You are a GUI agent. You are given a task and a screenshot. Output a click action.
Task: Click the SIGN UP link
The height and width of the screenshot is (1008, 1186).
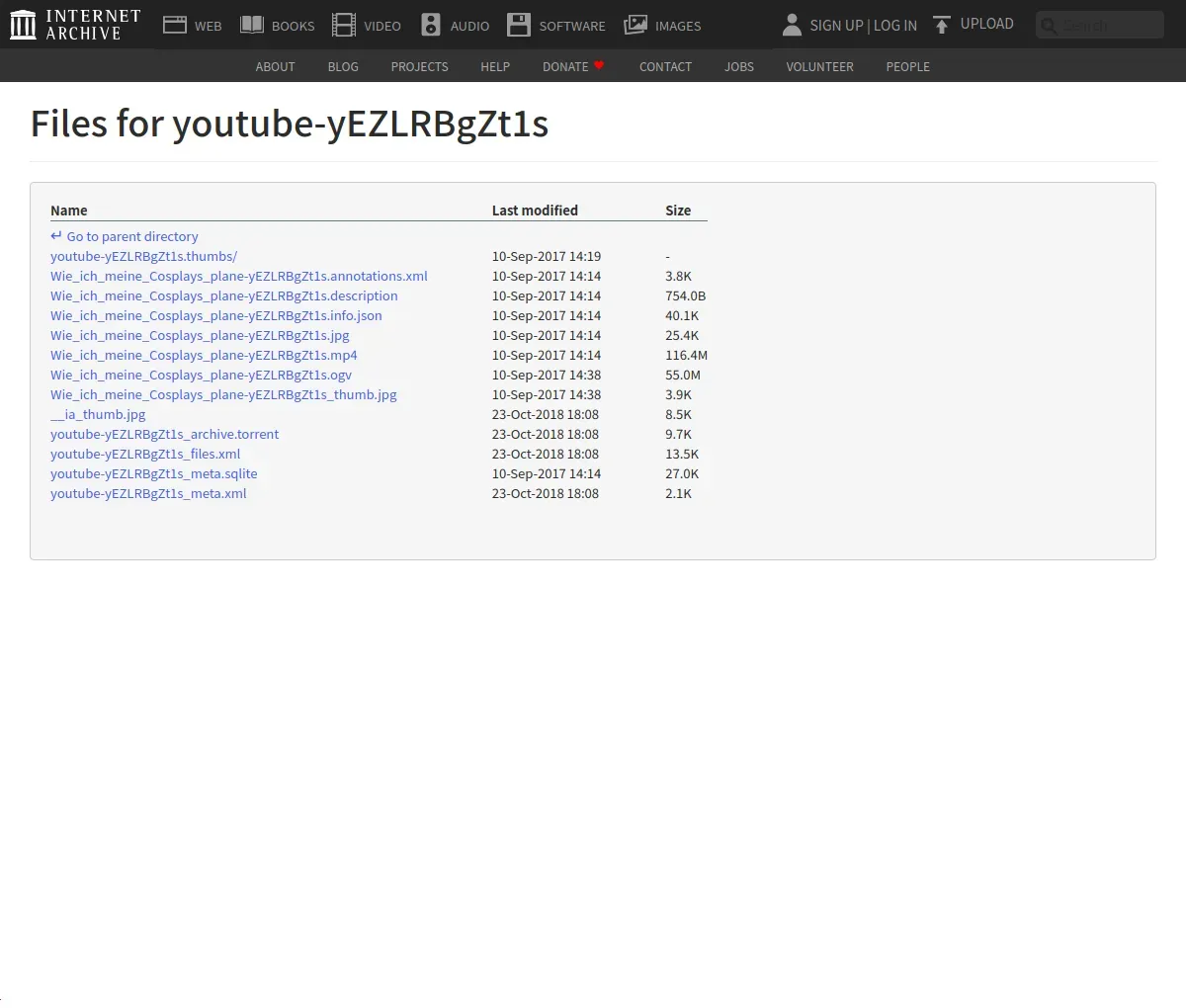(836, 26)
